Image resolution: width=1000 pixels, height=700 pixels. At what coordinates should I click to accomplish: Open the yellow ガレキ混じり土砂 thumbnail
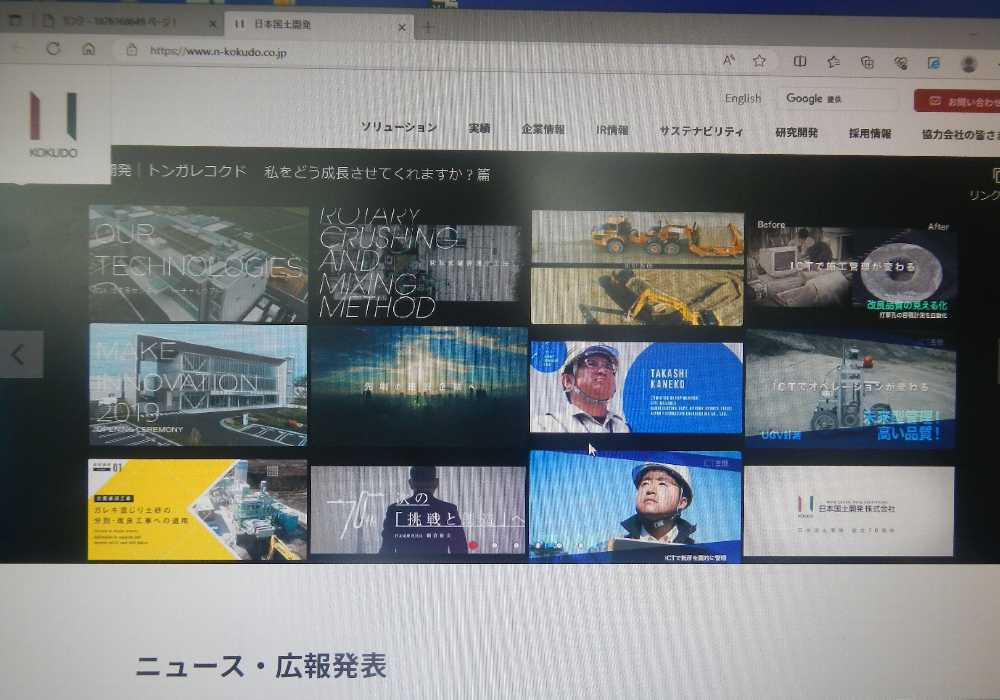197,510
